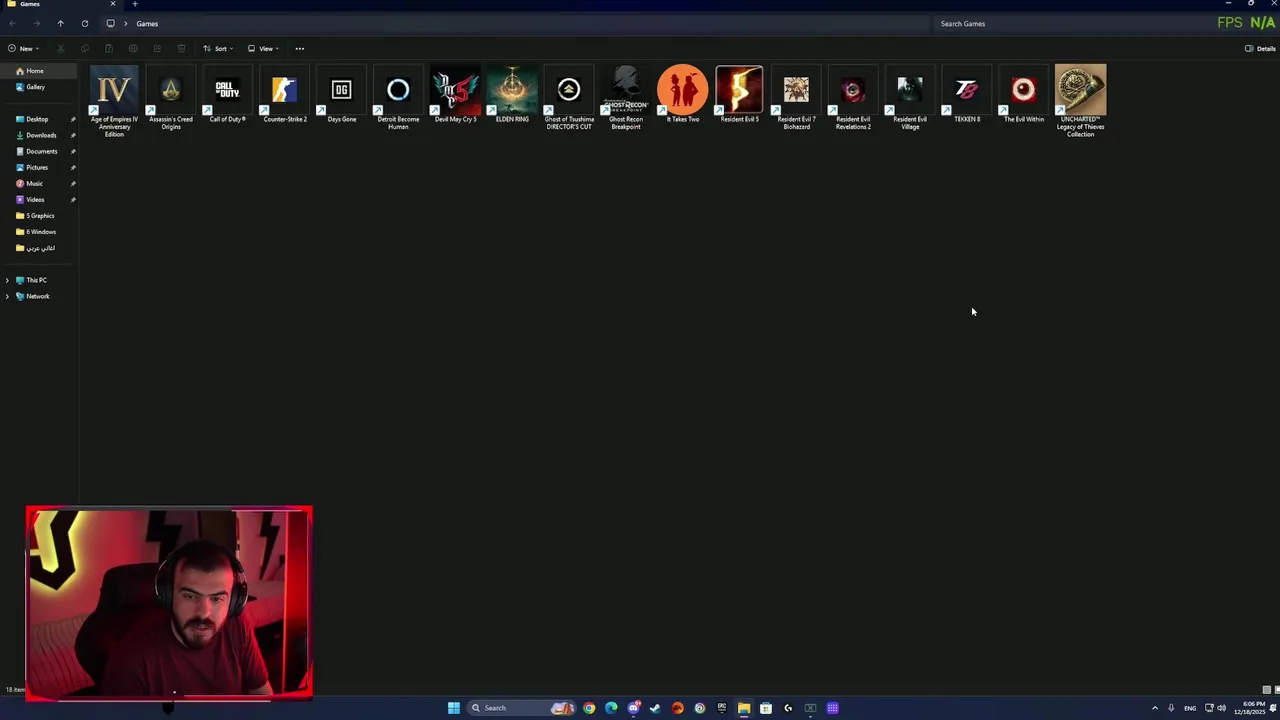Close the Games tab
The height and width of the screenshot is (720, 1280).
click(x=112, y=4)
